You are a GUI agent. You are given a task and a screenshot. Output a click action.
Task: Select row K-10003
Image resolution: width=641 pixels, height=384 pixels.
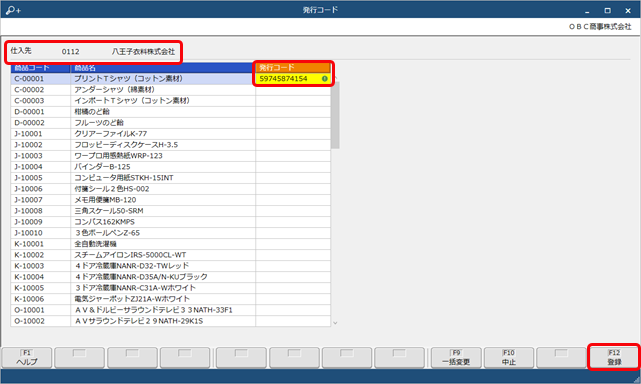pyautogui.click(x=170, y=266)
